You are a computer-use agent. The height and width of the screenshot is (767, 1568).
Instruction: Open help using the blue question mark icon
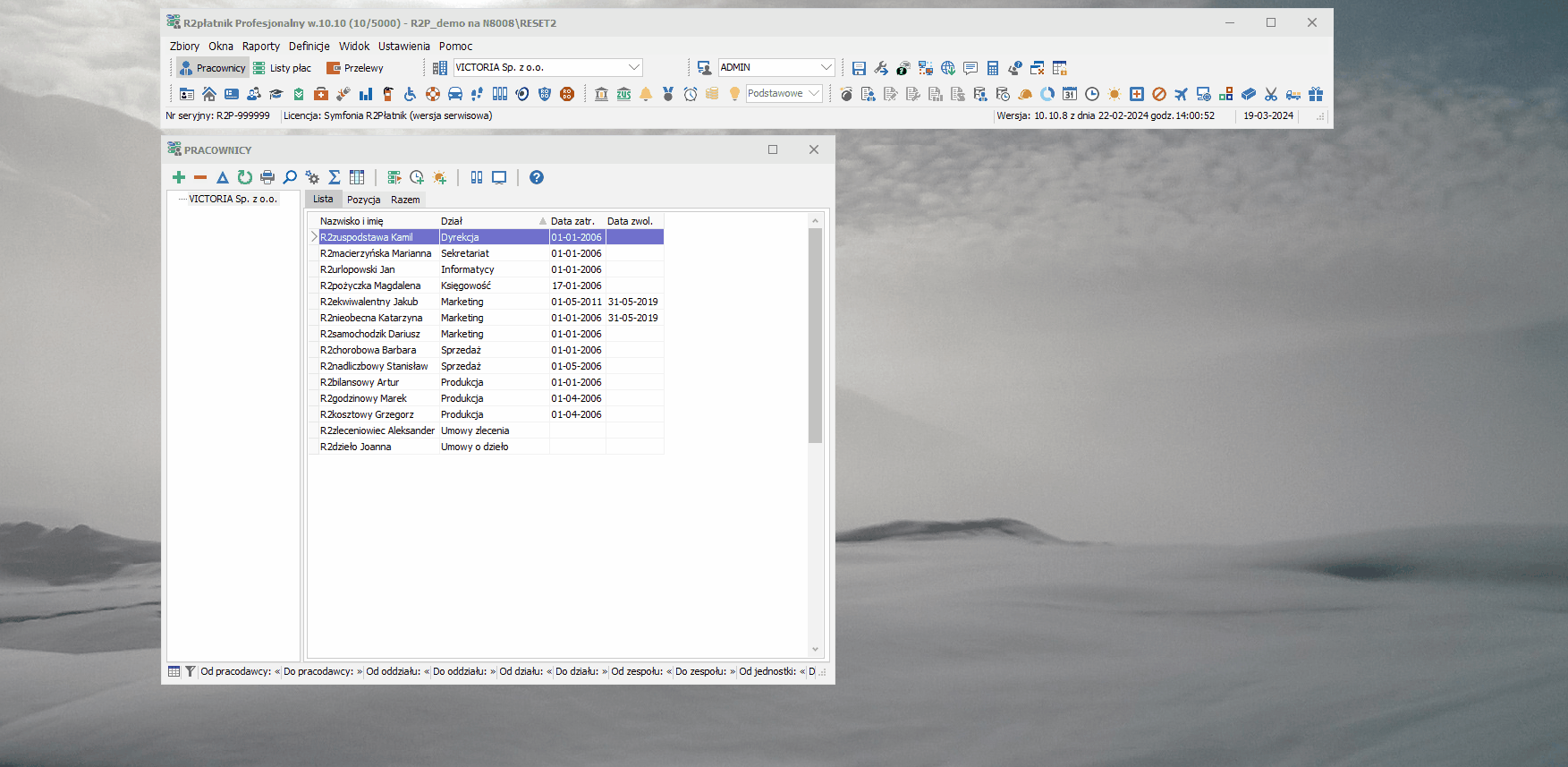tap(537, 177)
